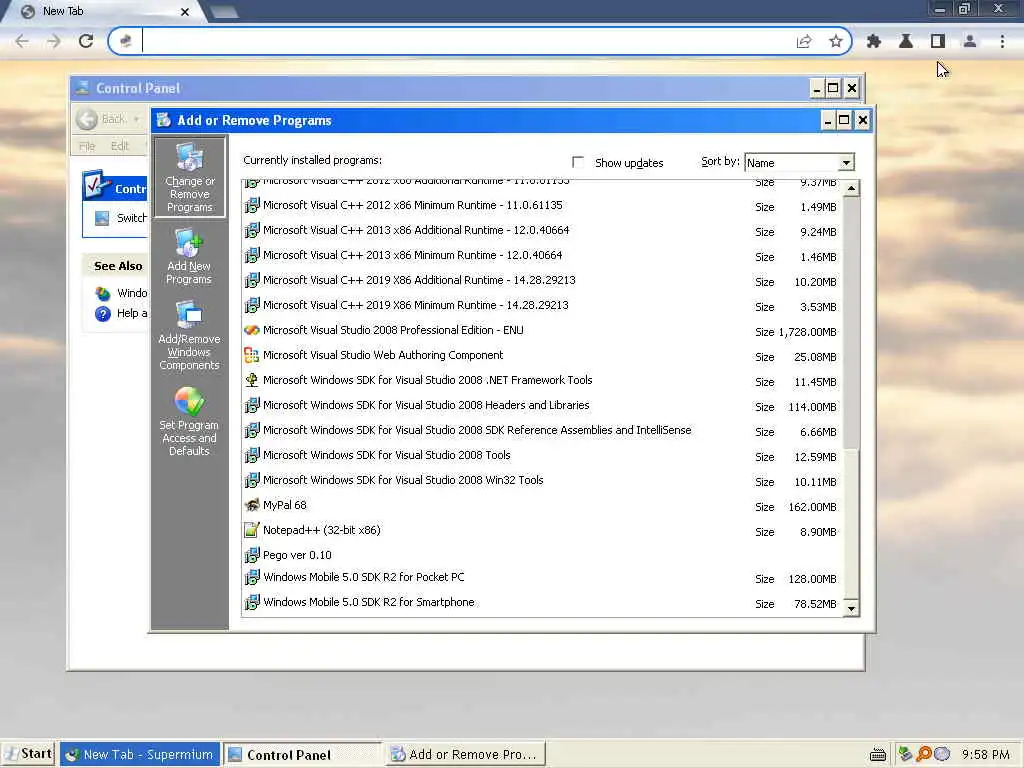Image resolution: width=1024 pixels, height=768 pixels.
Task: Click the browser forward arrow
Action: point(54,41)
